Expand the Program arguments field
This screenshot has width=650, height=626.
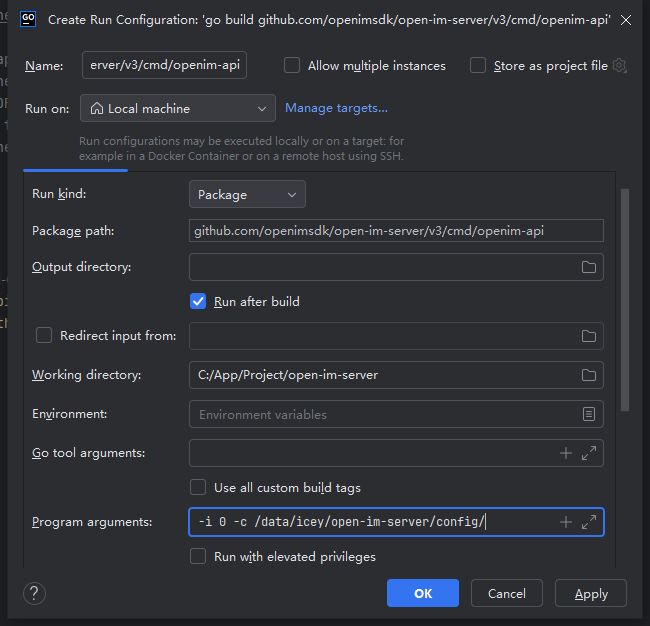[588, 522]
